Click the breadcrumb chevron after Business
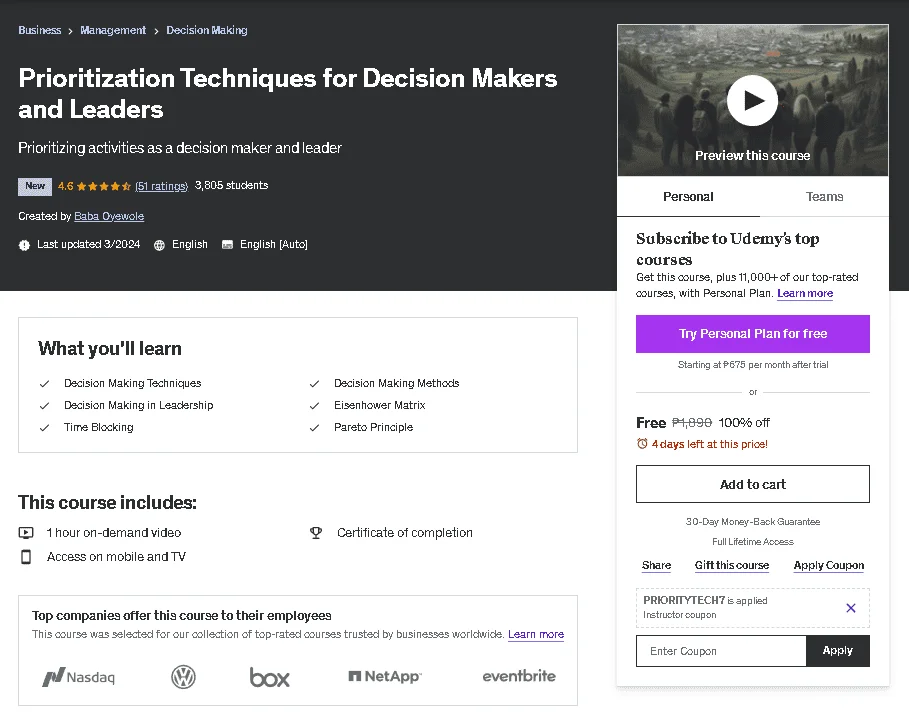Image resolution: width=909 pixels, height=717 pixels. tap(70, 31)
